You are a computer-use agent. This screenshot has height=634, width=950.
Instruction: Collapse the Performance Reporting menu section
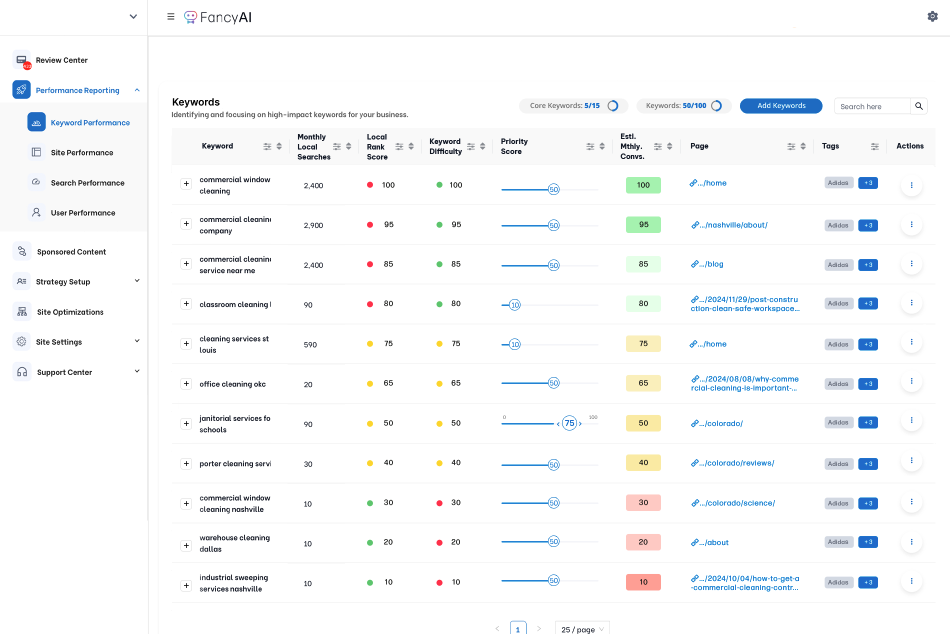(137, 90)
